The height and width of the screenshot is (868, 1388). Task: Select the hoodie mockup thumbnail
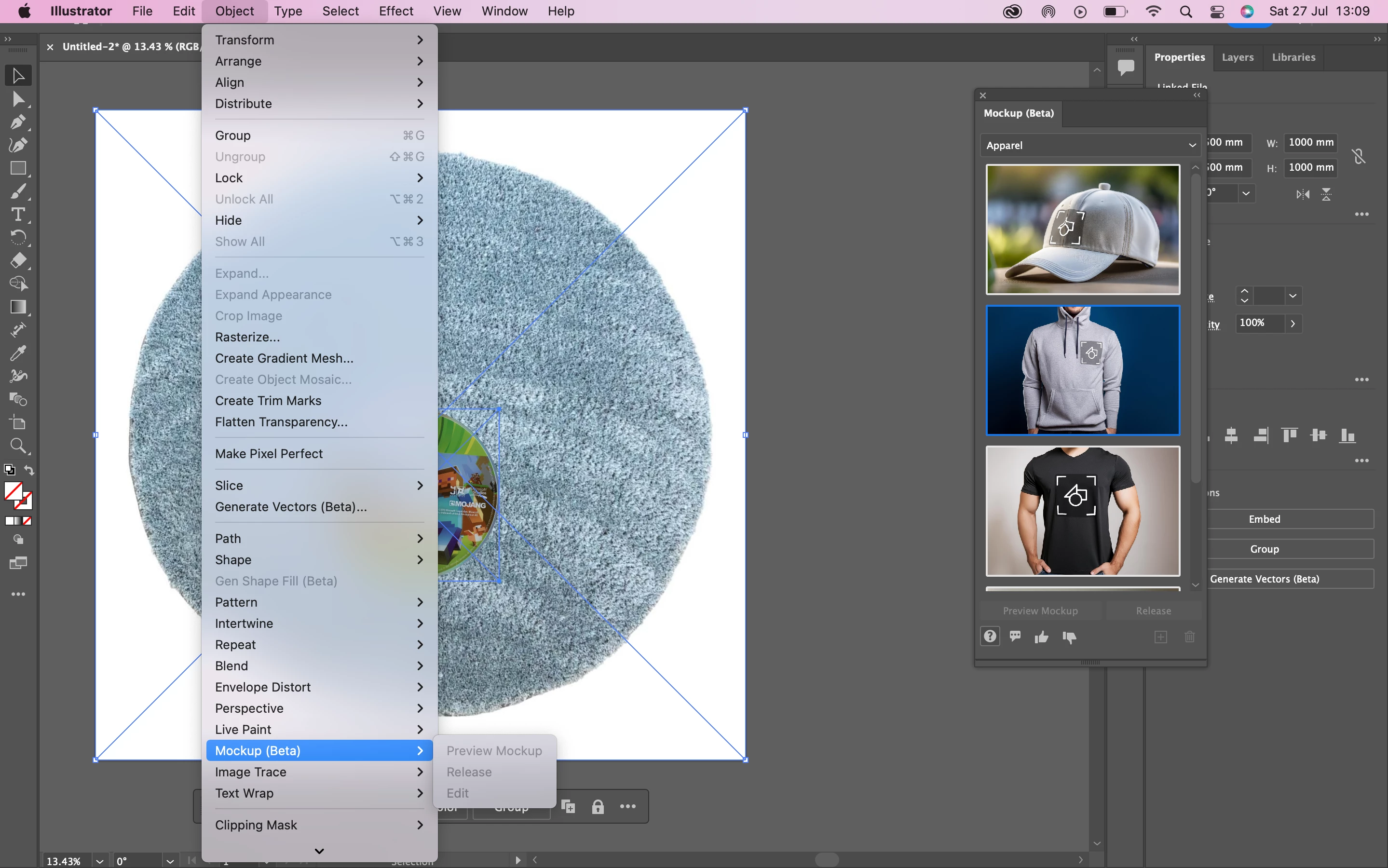point(1082,370)
